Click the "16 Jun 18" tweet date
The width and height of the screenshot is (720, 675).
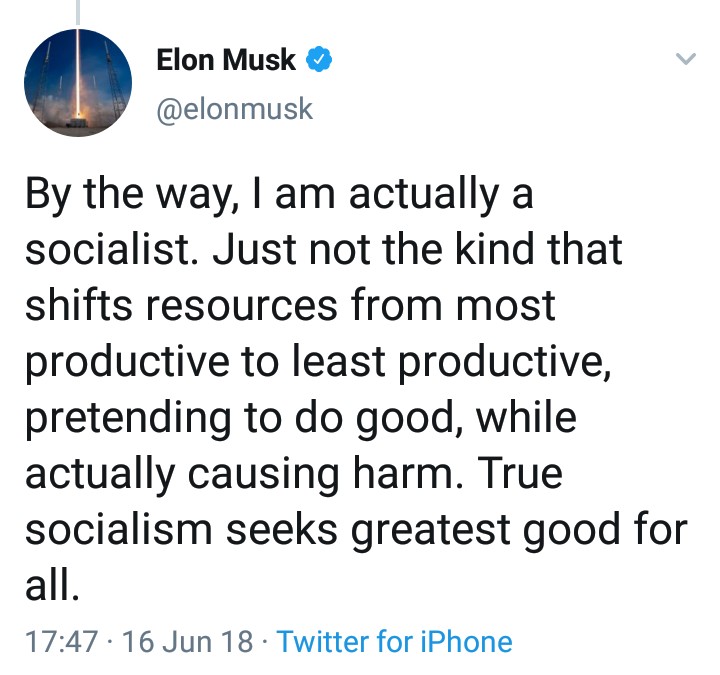click(187, 641)
